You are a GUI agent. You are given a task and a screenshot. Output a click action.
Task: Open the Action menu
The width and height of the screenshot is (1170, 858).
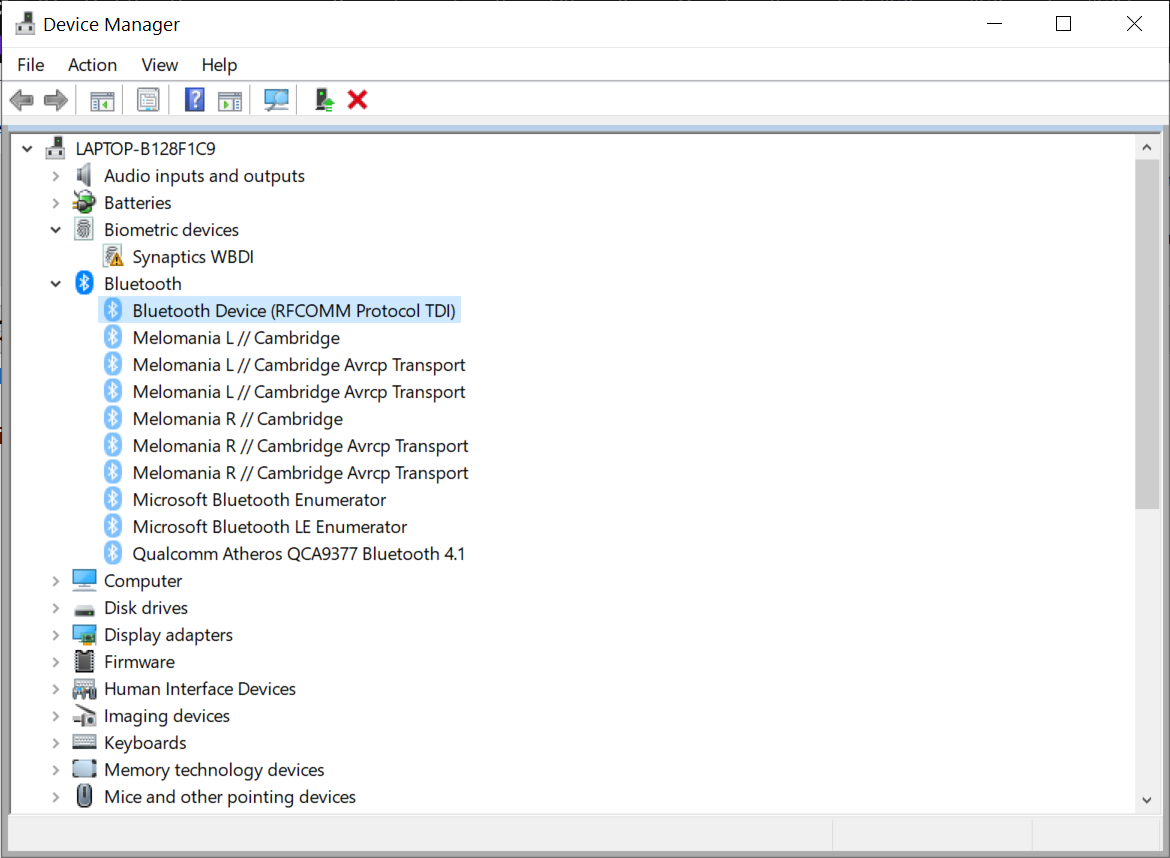[93, 65]
